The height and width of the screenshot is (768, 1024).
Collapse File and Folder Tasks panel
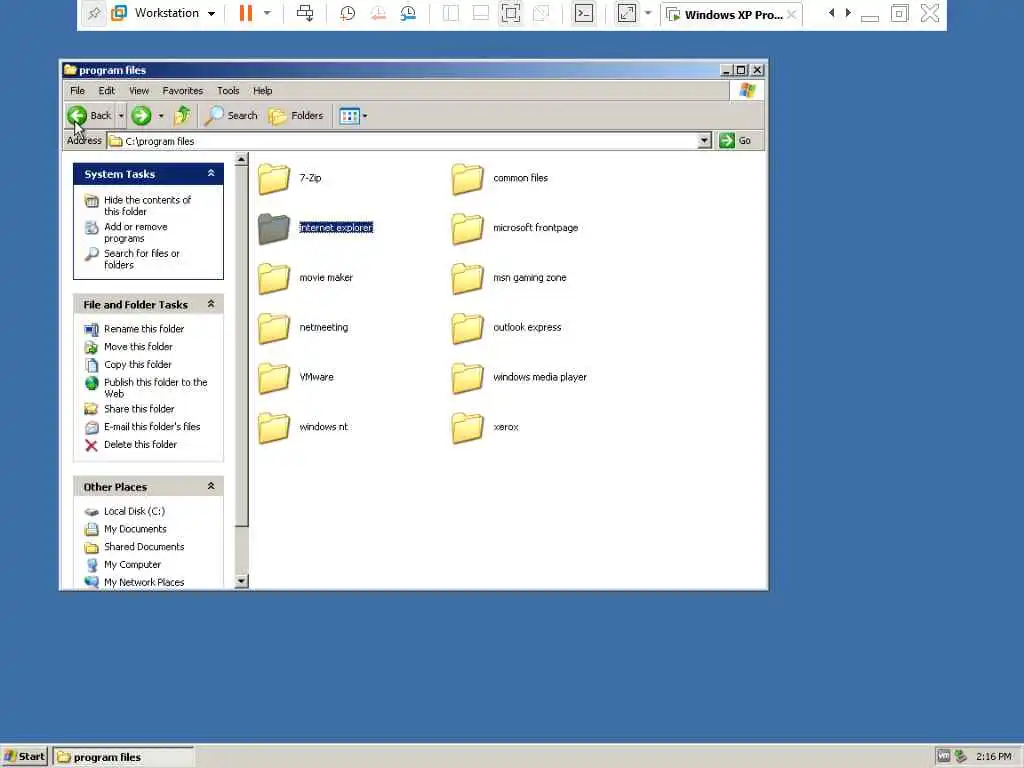tap(211, 304)
